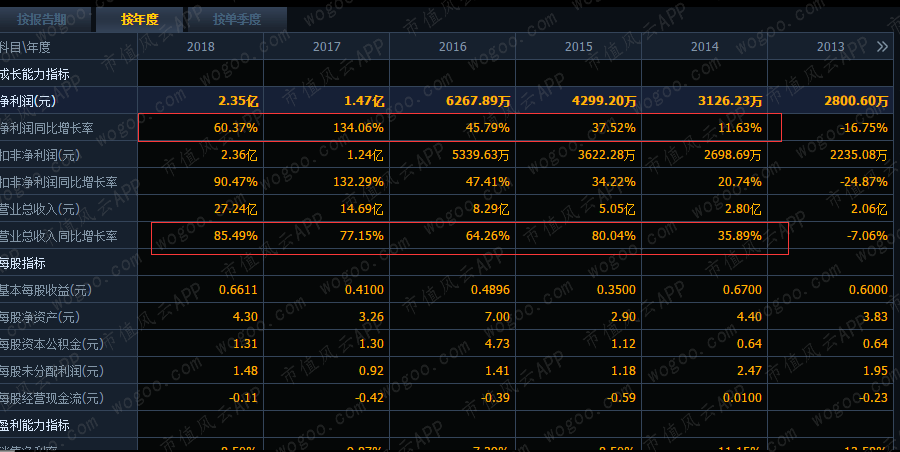Click the 营业总收入同比增长率 row label
The width and height of the screenshot is (900, 452).
pos(59,236)
